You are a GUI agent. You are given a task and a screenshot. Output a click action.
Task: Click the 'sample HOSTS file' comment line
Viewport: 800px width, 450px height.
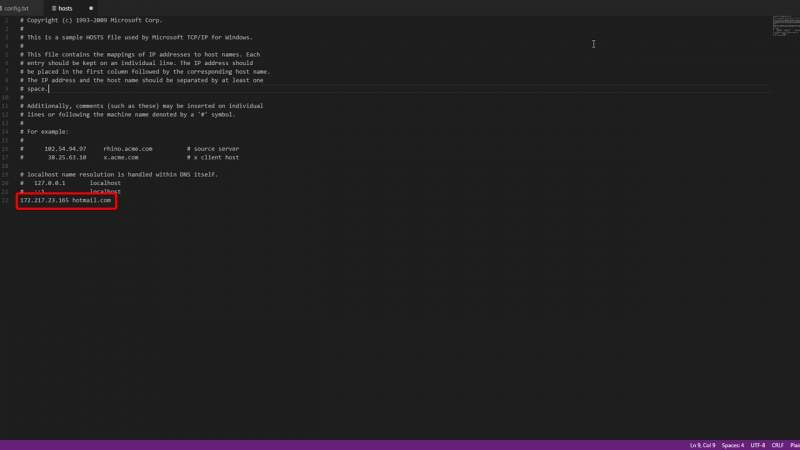pyautogui.click(x=136, y=37)
